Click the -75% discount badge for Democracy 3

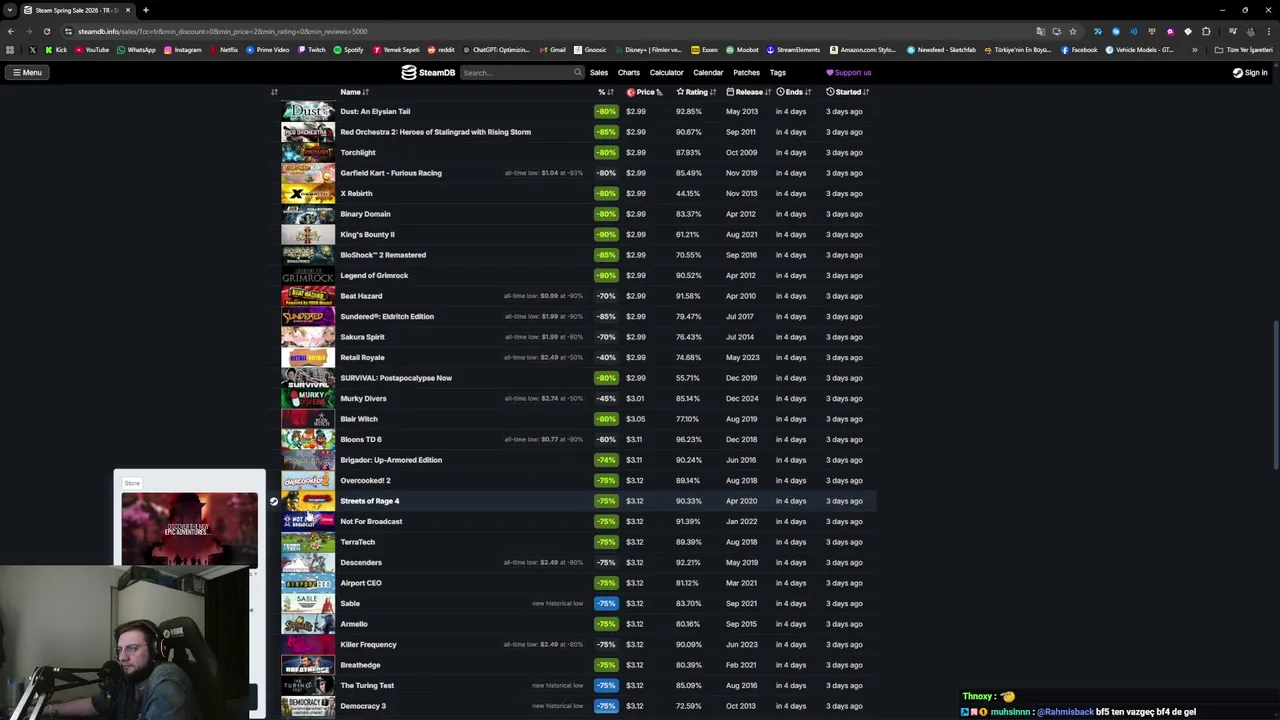[606, 706]
